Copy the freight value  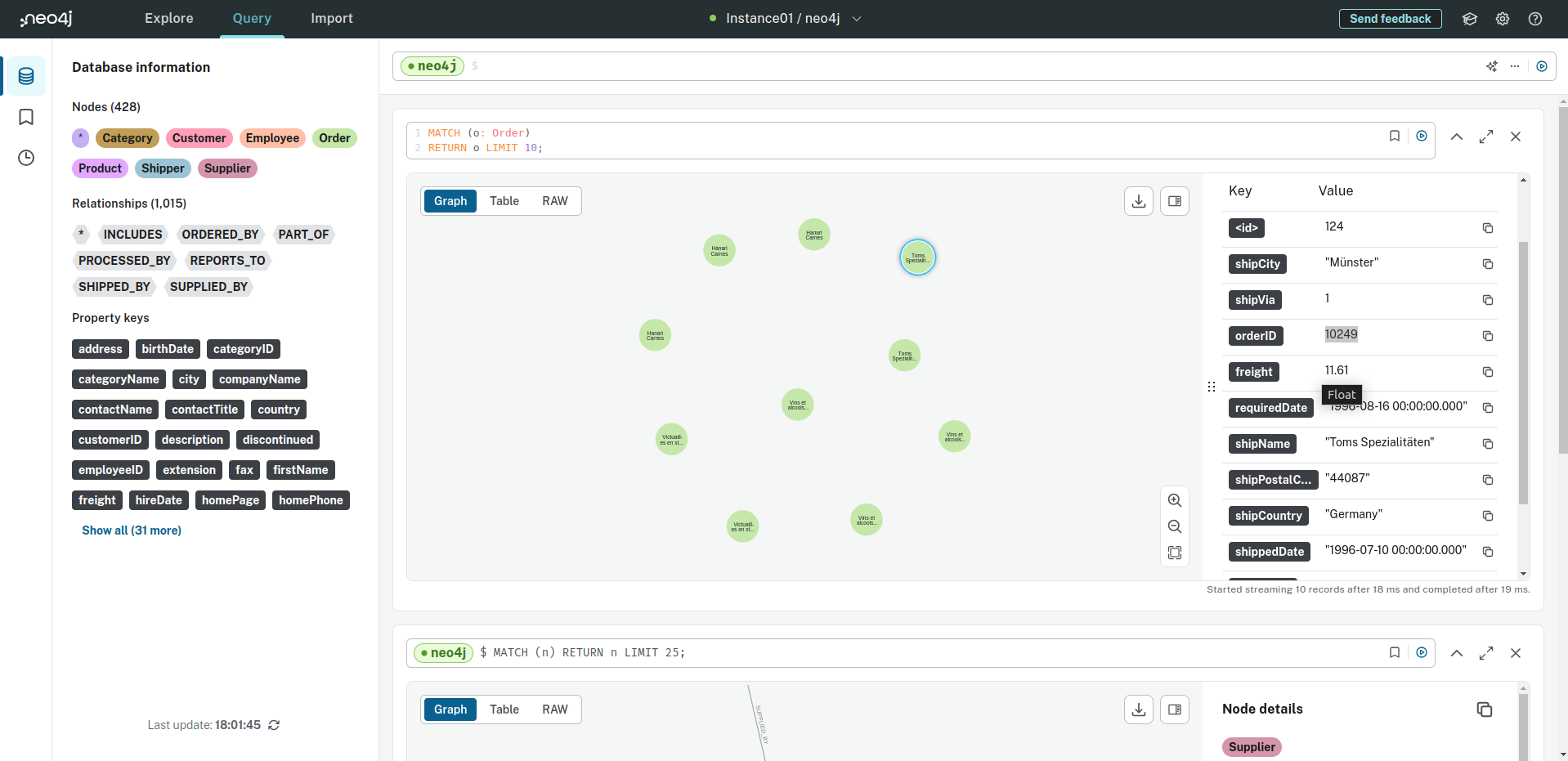tap(1488, 372)
